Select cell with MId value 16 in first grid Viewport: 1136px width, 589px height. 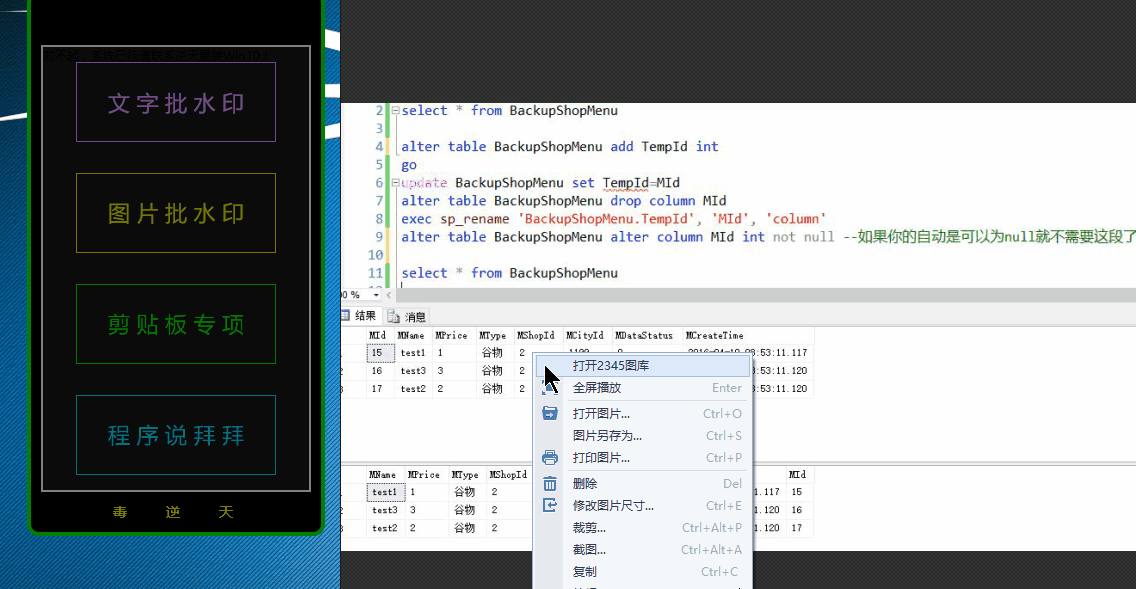380,371
